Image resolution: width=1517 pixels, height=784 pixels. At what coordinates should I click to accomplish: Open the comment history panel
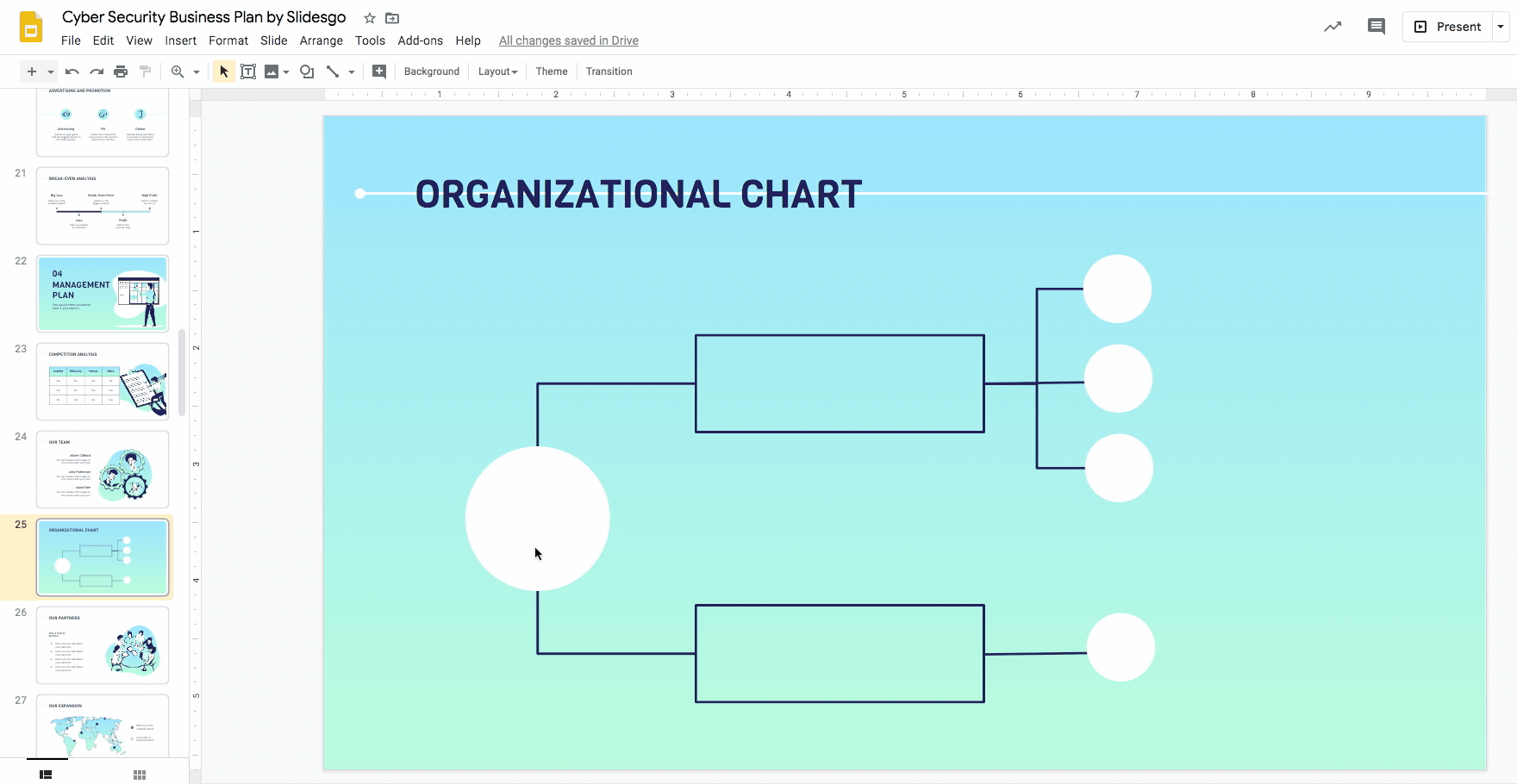coord(1376,27)
